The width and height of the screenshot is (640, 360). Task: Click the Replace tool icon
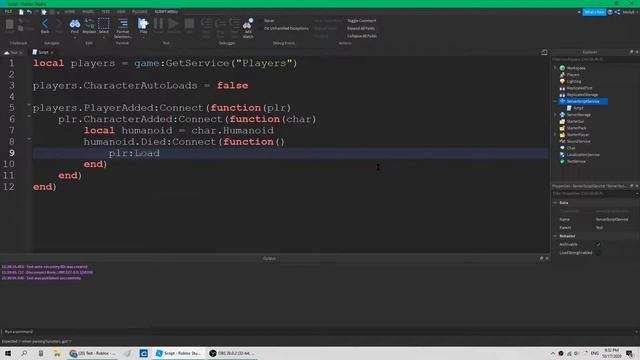pyautogui.click(x=89, y=25)
